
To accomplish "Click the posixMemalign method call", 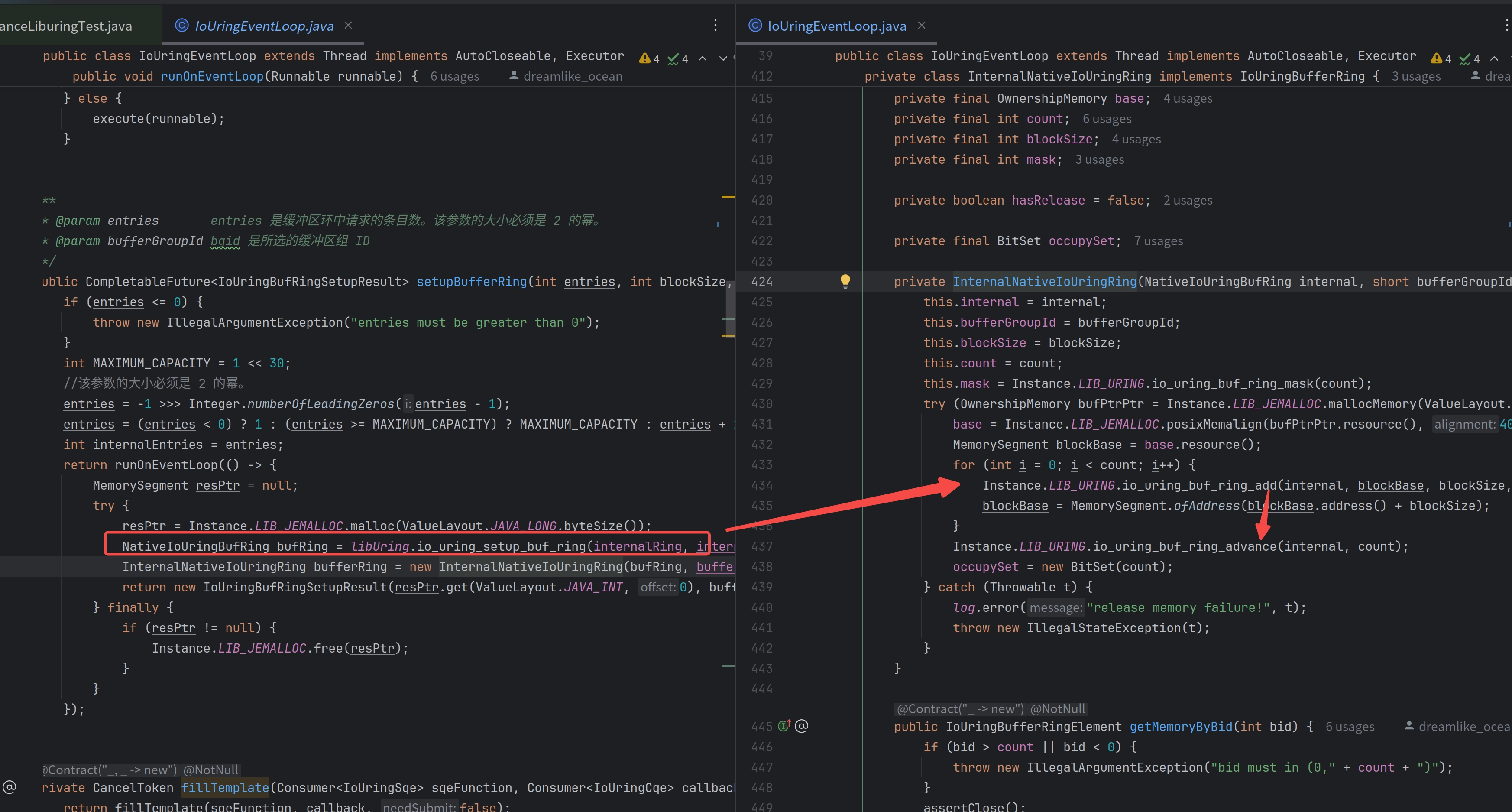I will pyautogui.click(x=1214, y=425).
